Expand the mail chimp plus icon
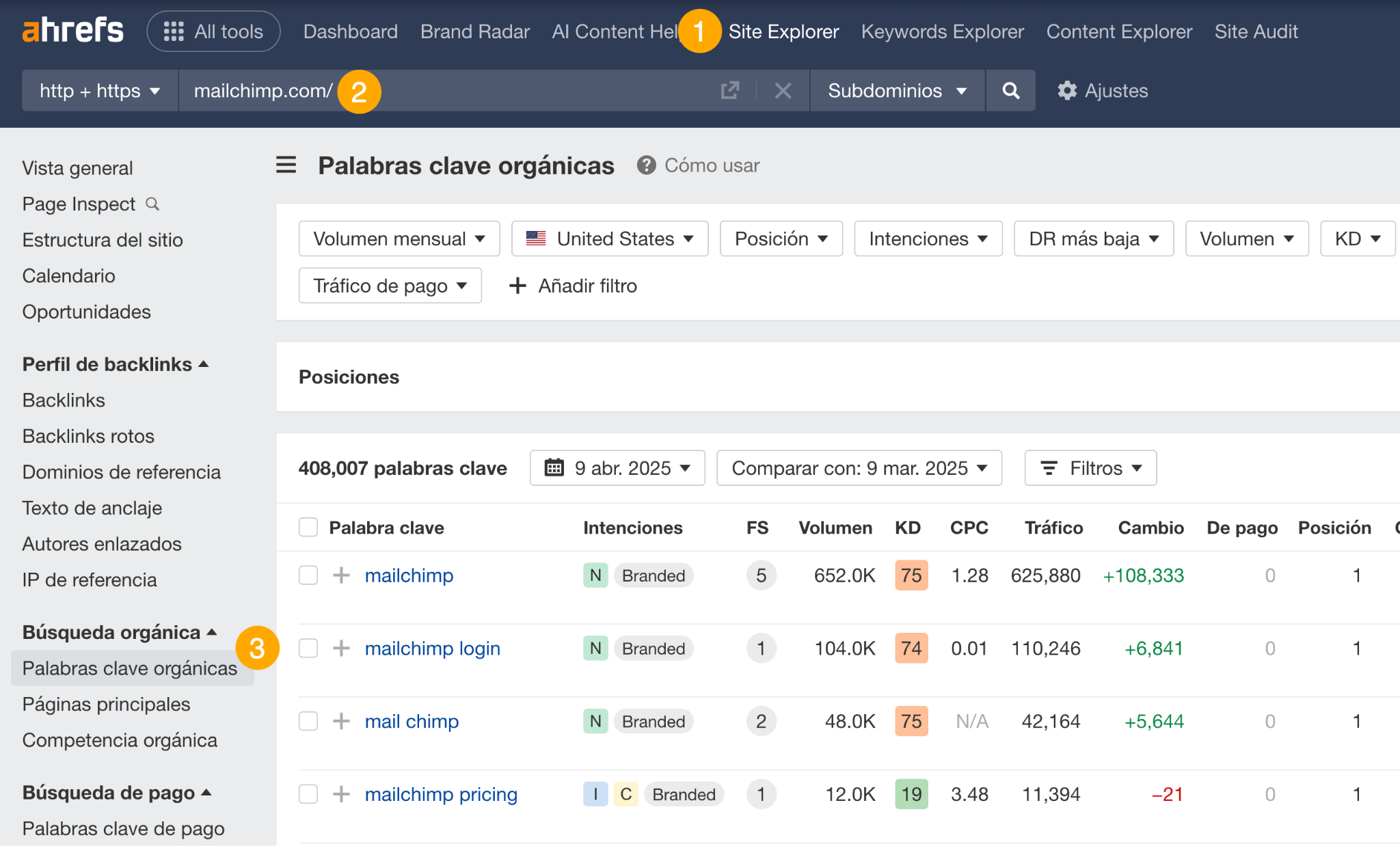This screenshot has height=846, width=1400. point(341,721)
